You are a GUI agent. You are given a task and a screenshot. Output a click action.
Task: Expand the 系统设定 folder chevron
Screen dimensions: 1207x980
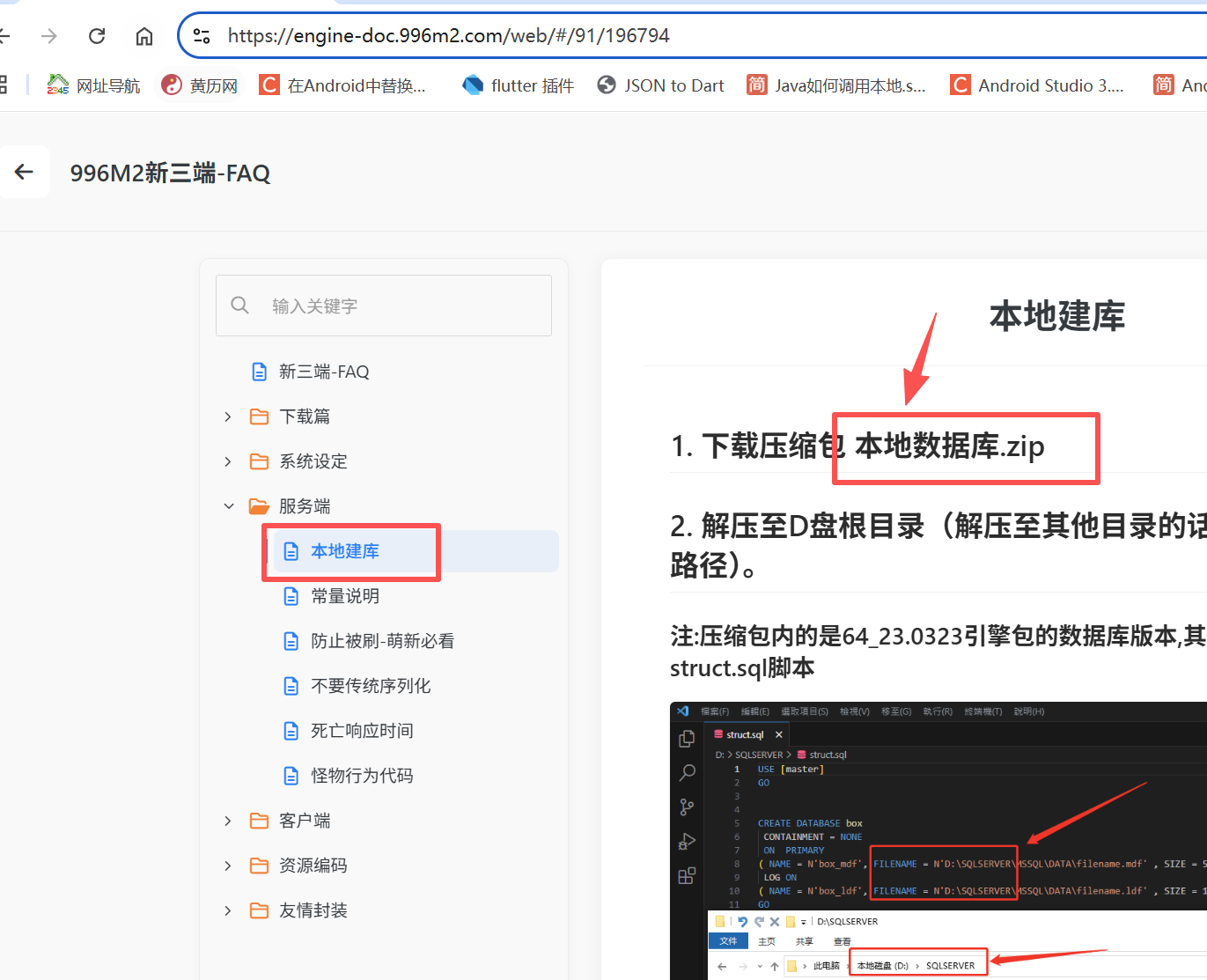point(228,461)
